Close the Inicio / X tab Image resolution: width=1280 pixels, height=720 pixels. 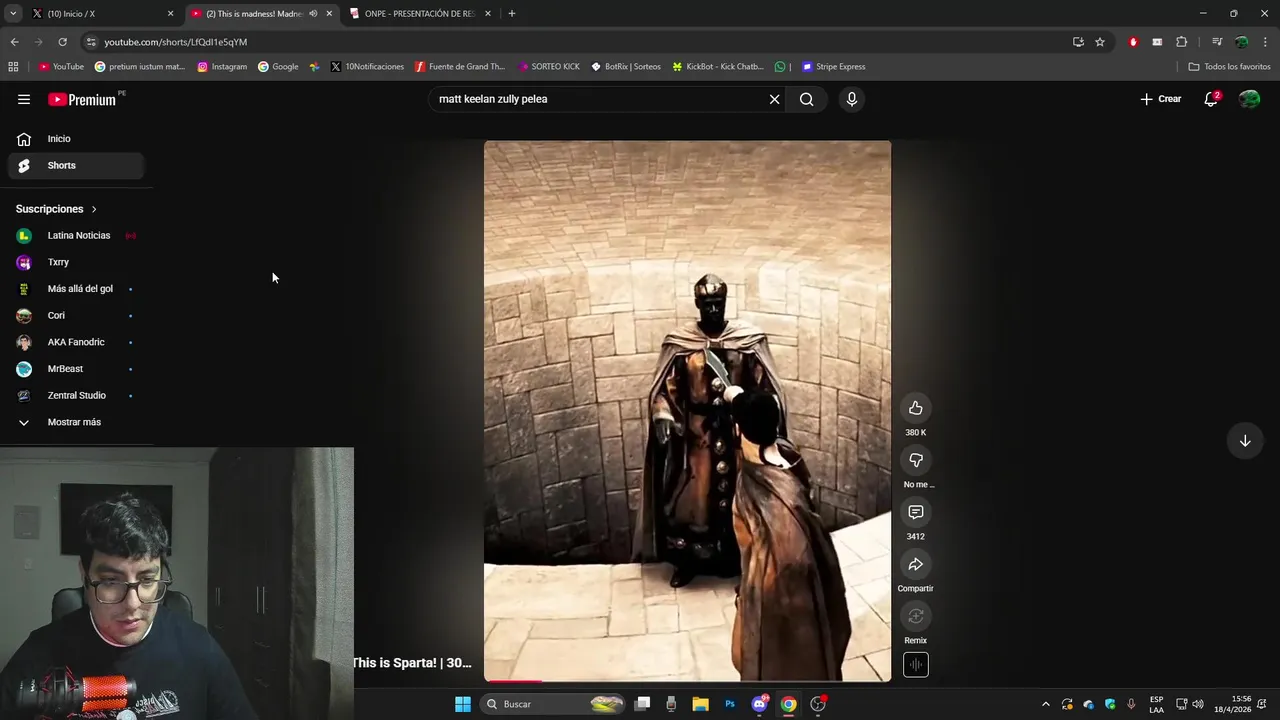170,14
